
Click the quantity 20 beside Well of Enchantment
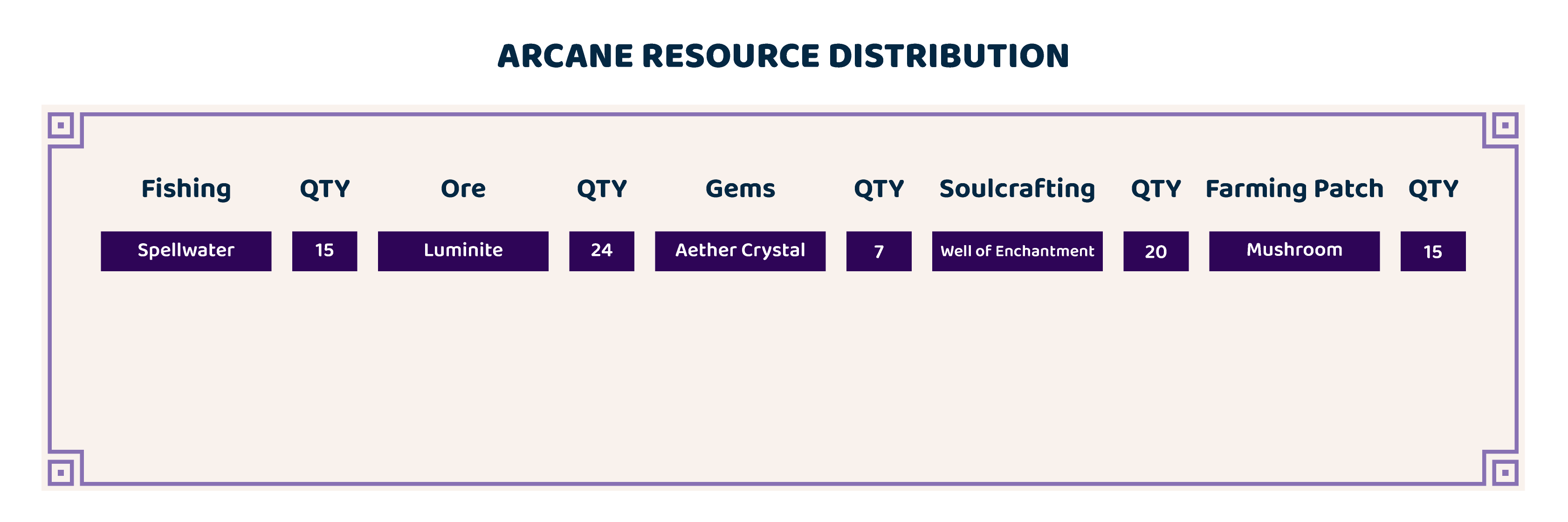click(x=1155, y=251)
